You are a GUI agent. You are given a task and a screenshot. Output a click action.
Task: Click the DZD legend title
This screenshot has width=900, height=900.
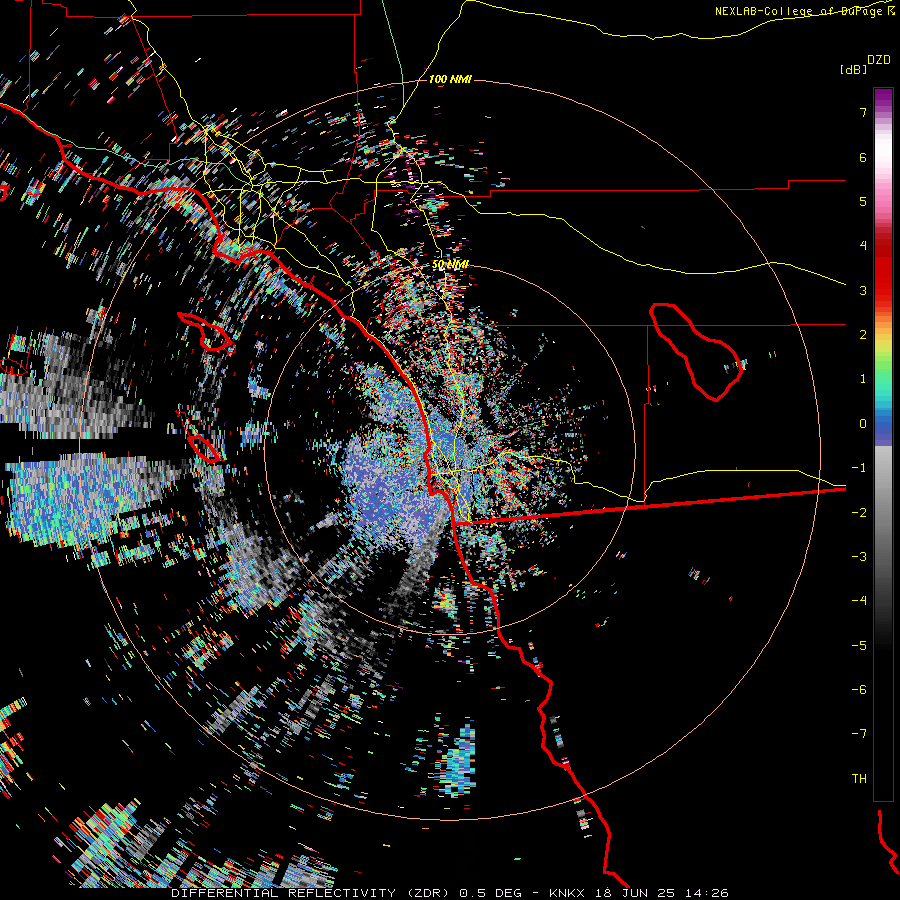879,60
